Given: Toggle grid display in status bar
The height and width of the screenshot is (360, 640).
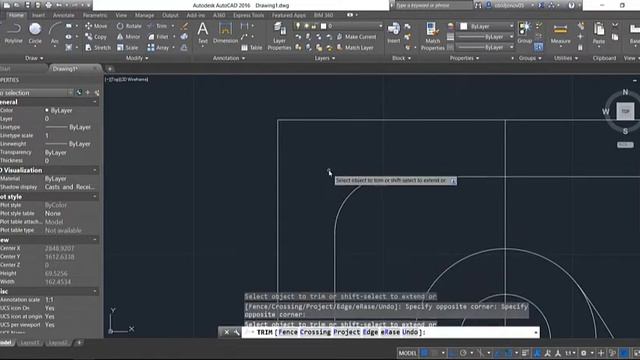Looking at the screenshot, I should [x=424, y=353].
